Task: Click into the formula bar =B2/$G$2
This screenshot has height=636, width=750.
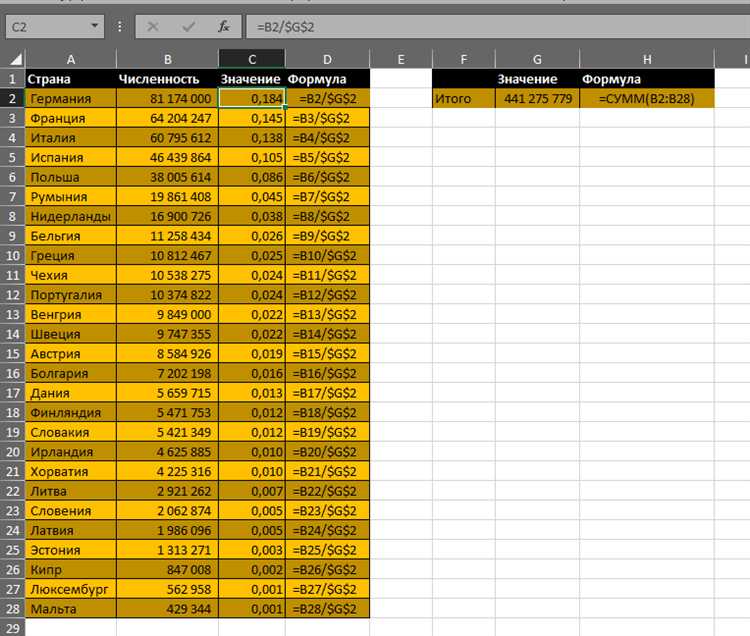Action: tap(498, 26)
